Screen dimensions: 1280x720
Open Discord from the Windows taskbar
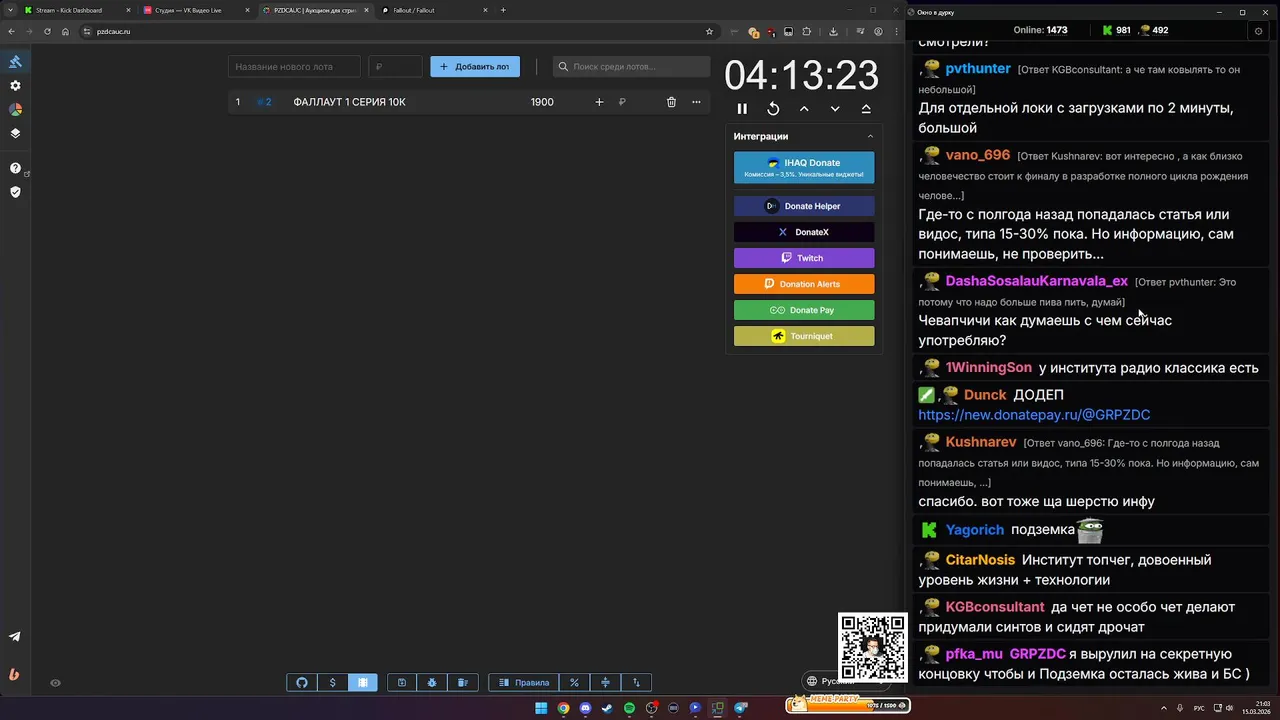tap(585, 708)
